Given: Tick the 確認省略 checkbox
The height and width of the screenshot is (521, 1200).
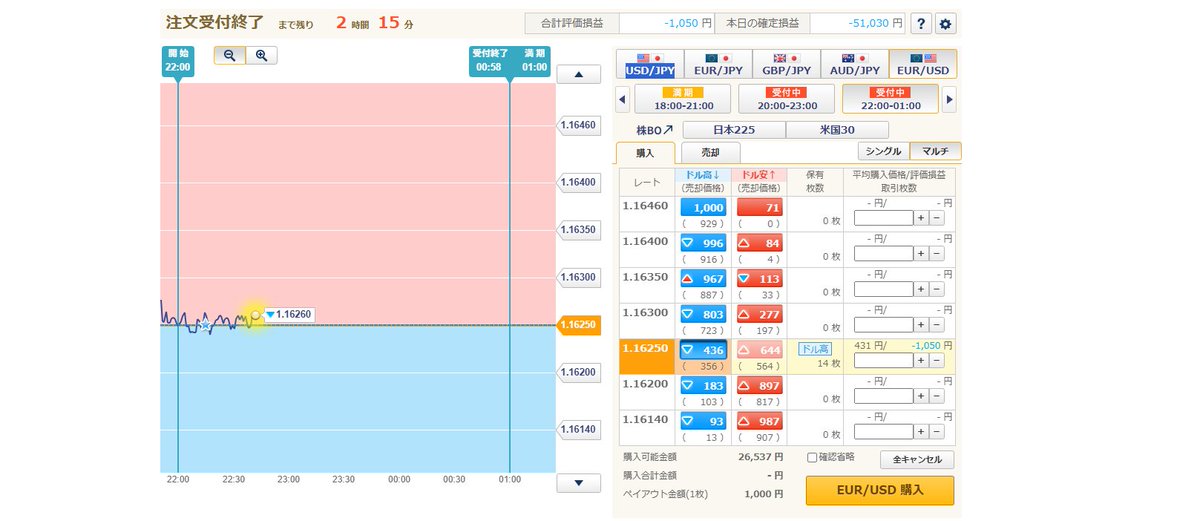Looking at the screenshot, I should point(812,458).
